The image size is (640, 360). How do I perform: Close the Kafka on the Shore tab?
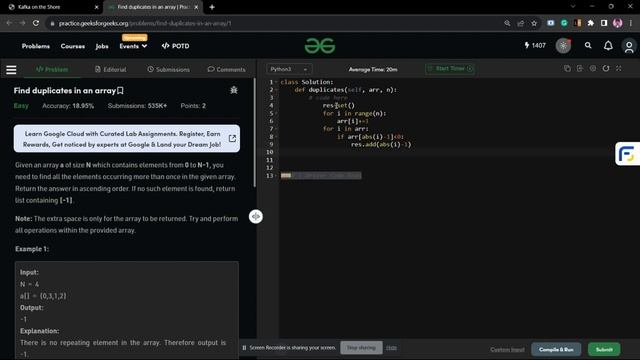pos(96,7)
